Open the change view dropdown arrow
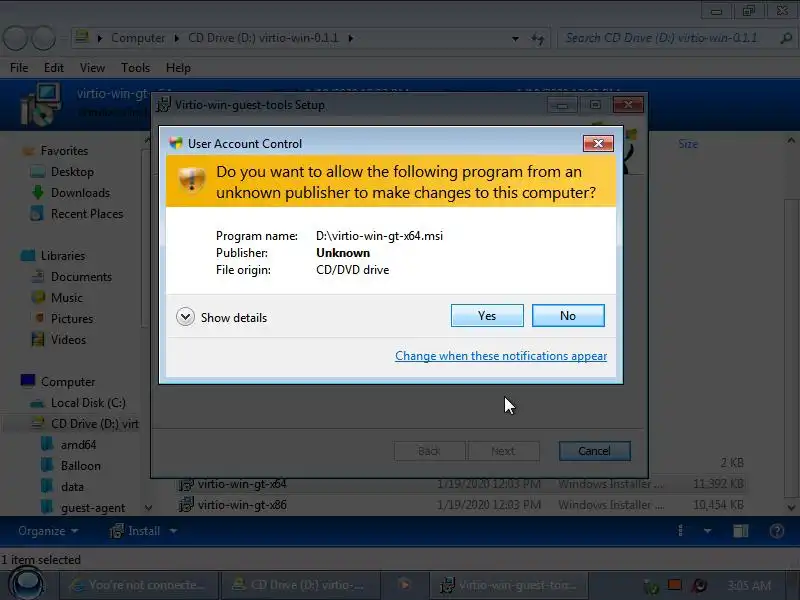 [x=707, y=531]
